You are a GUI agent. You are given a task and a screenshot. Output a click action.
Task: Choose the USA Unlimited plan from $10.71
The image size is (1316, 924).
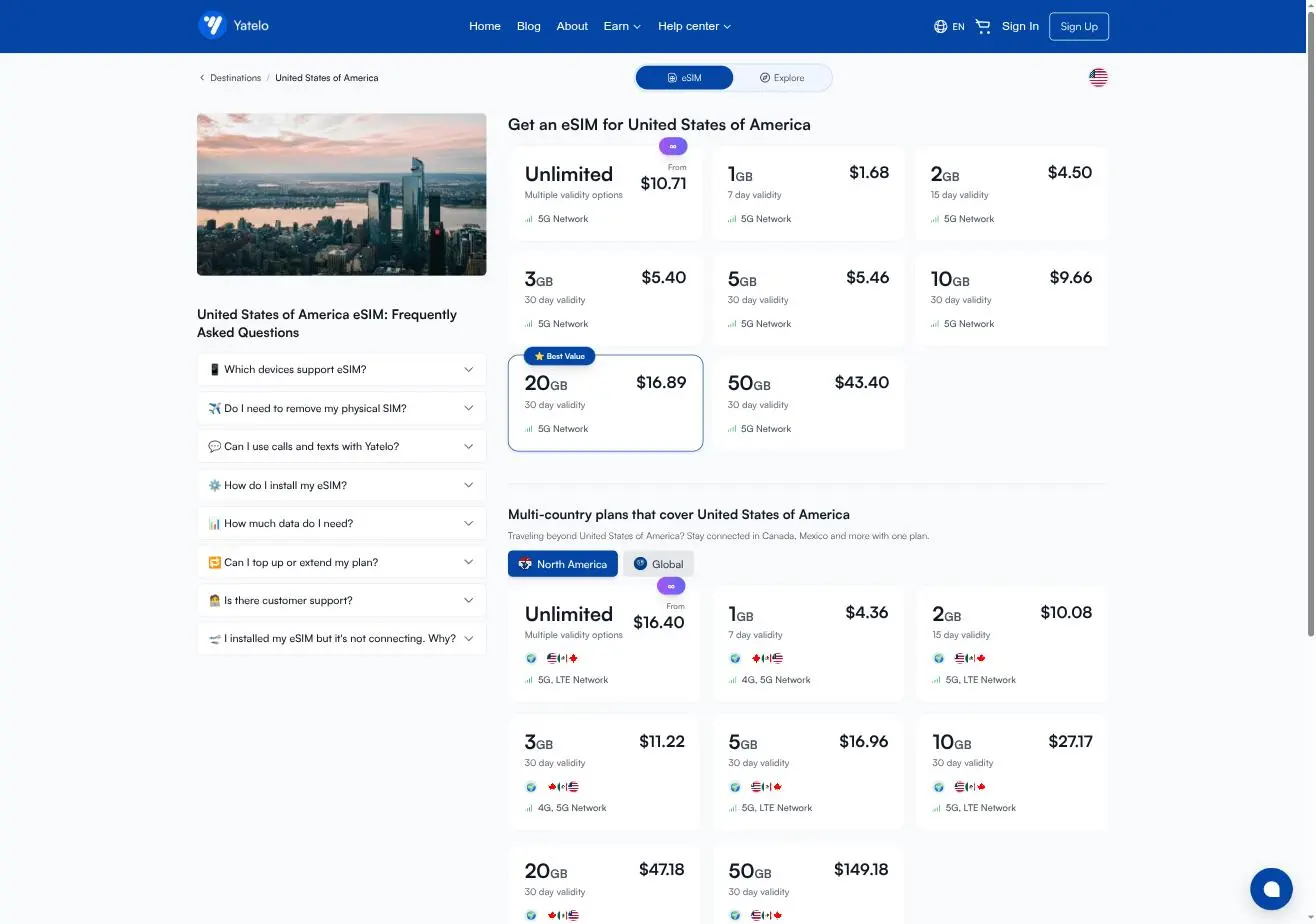point(606,194)
